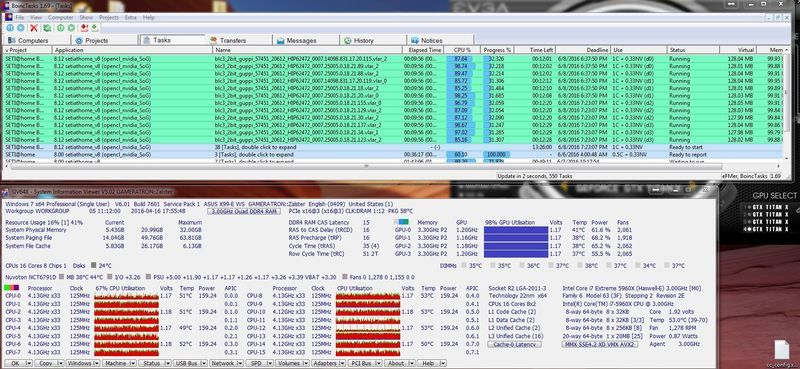
Task: Sort tasks by the Status column header
Action: point(693,50)
